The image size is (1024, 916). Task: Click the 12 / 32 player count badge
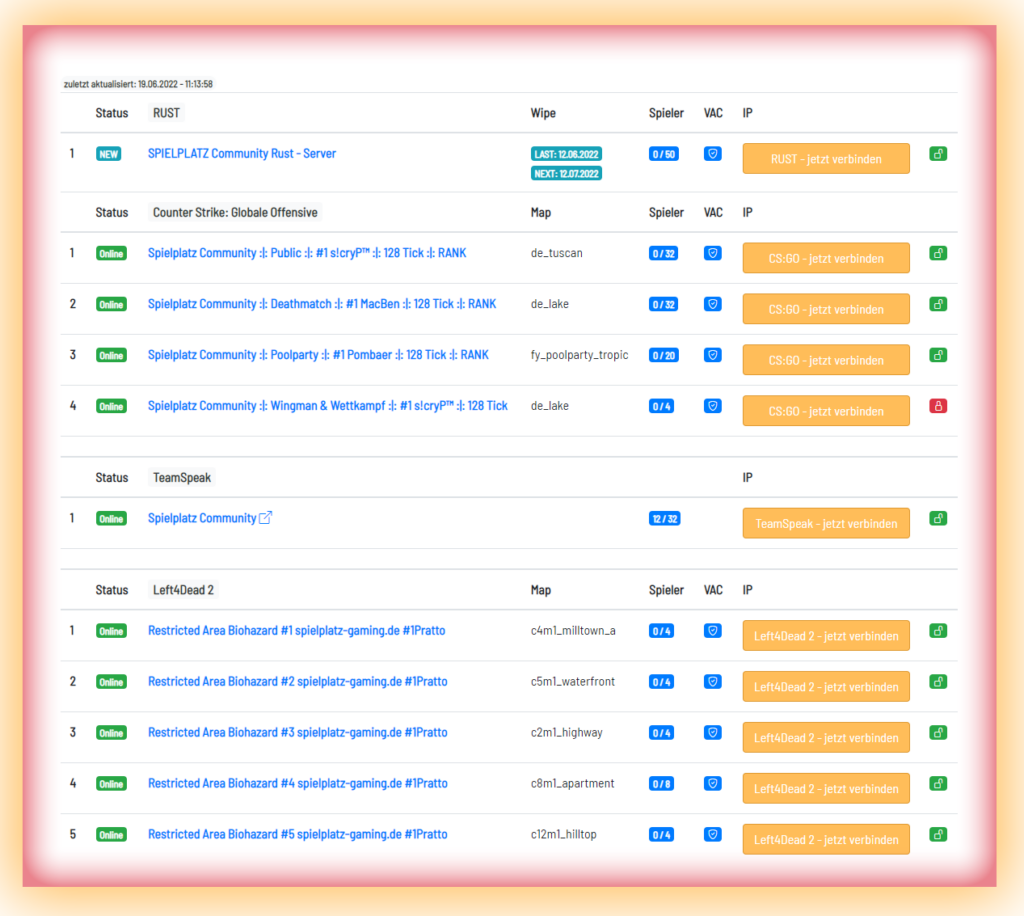pyautogui.click(x=664, y=519)
